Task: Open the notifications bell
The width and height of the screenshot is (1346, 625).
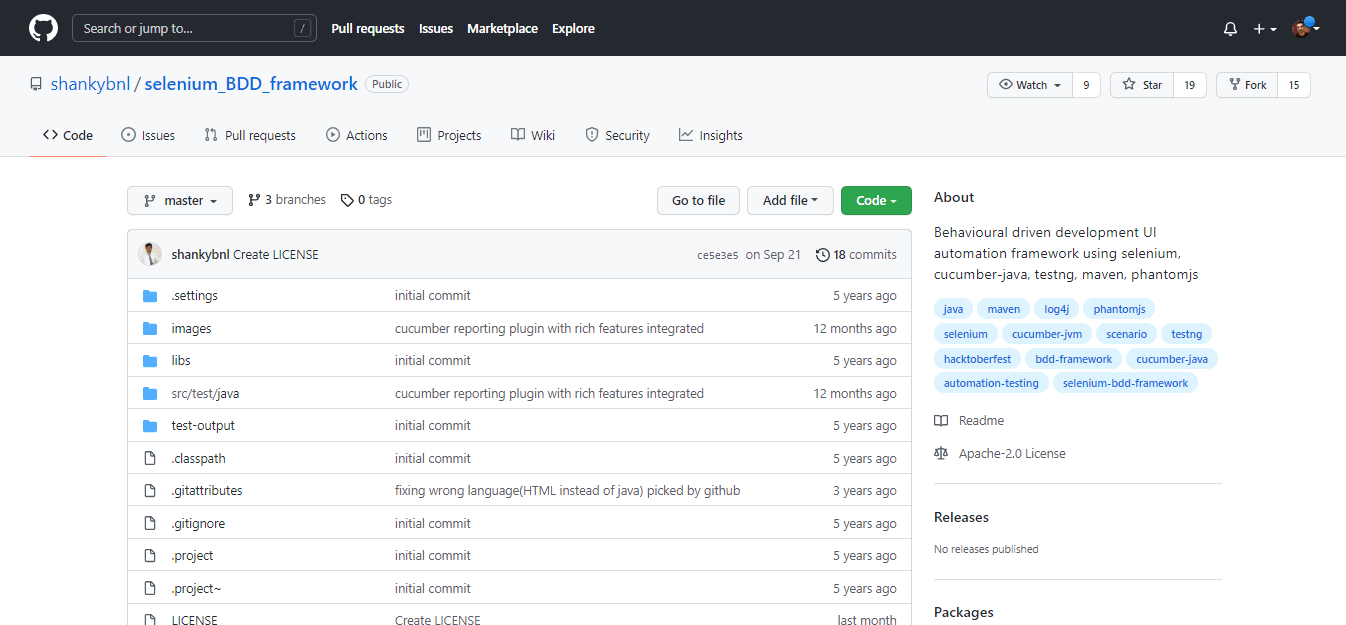Action: [1230, 29]
